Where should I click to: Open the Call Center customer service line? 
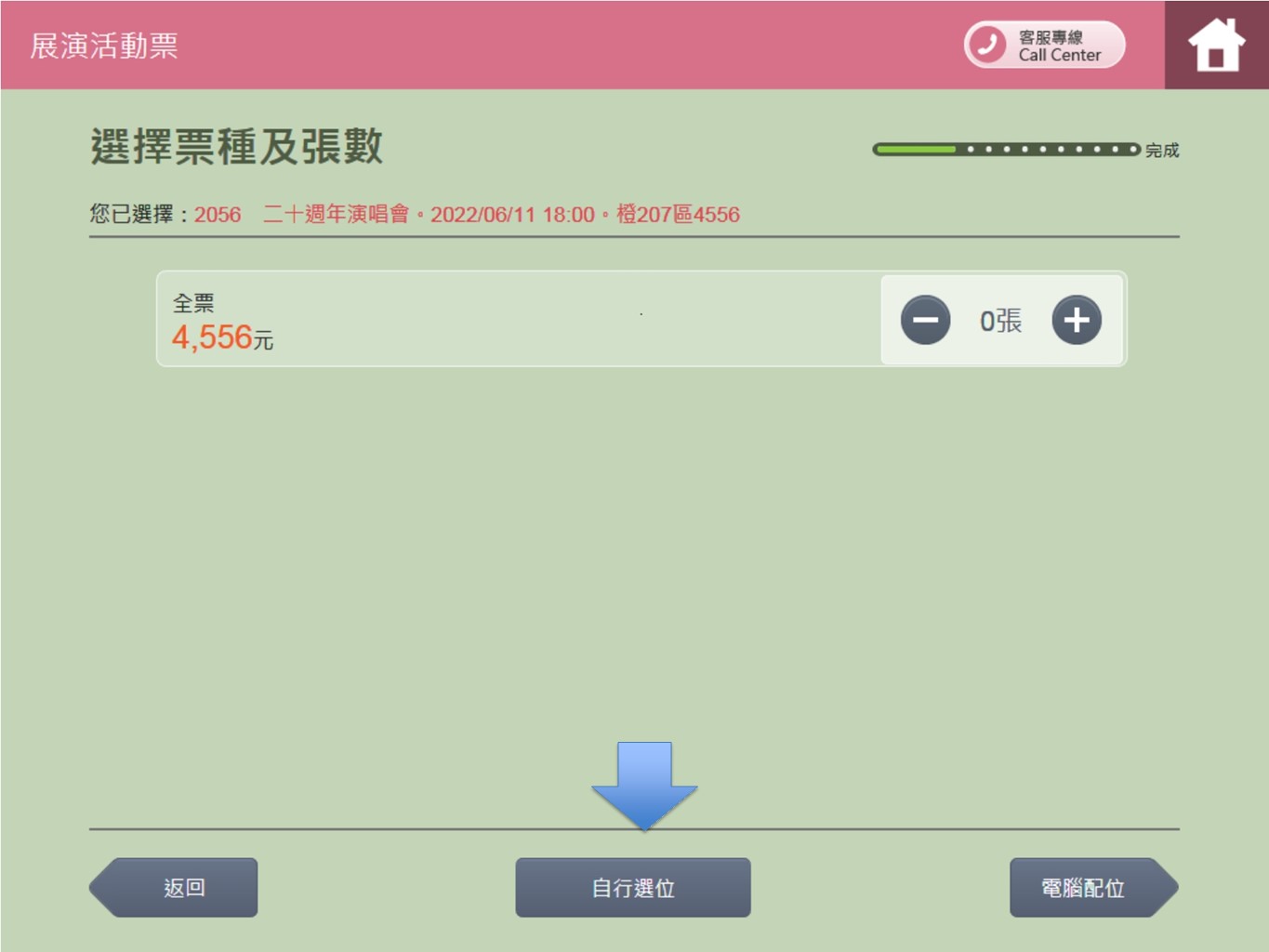pyautogui.click(x=1044, y=45)
